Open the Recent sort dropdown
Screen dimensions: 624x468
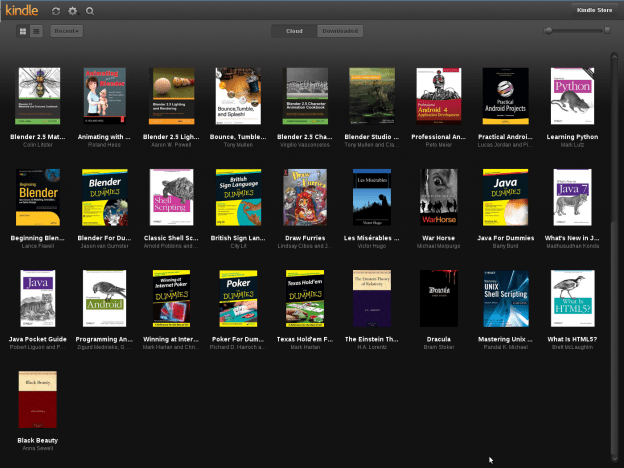[x=66, y=31]
